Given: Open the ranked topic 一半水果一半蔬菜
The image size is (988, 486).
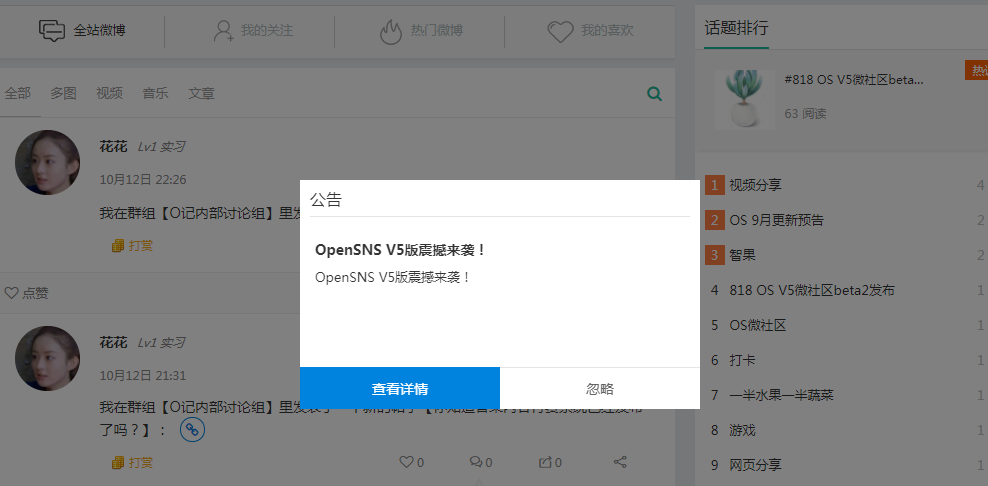Looking at the screenshot, I should [781, 395].
